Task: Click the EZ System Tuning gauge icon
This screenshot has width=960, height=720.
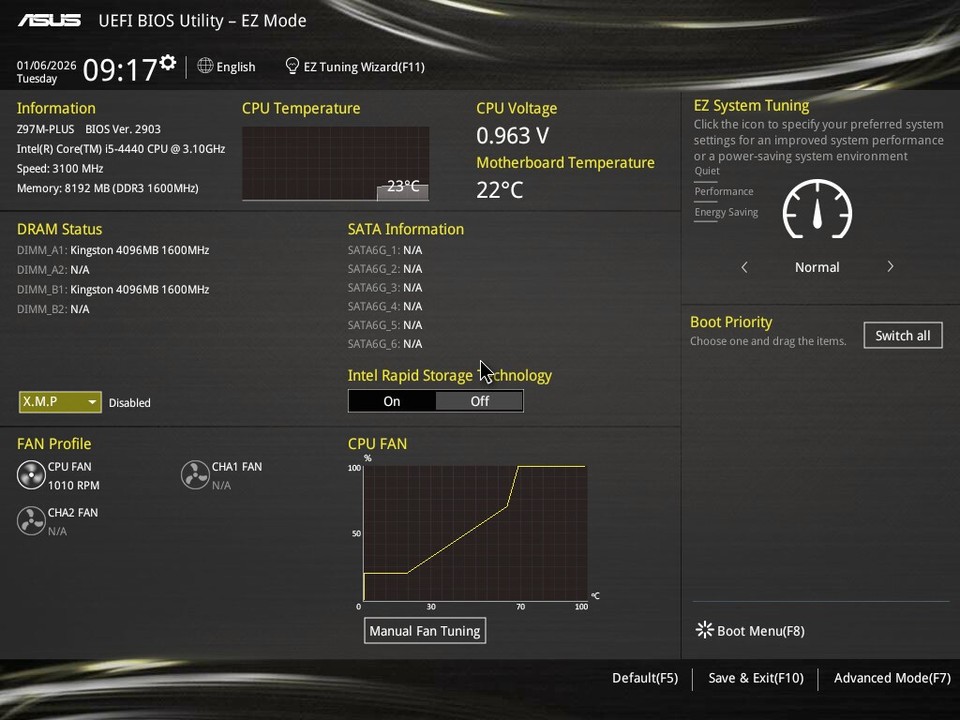Action: pyautogui.click(x=817, y=209)
